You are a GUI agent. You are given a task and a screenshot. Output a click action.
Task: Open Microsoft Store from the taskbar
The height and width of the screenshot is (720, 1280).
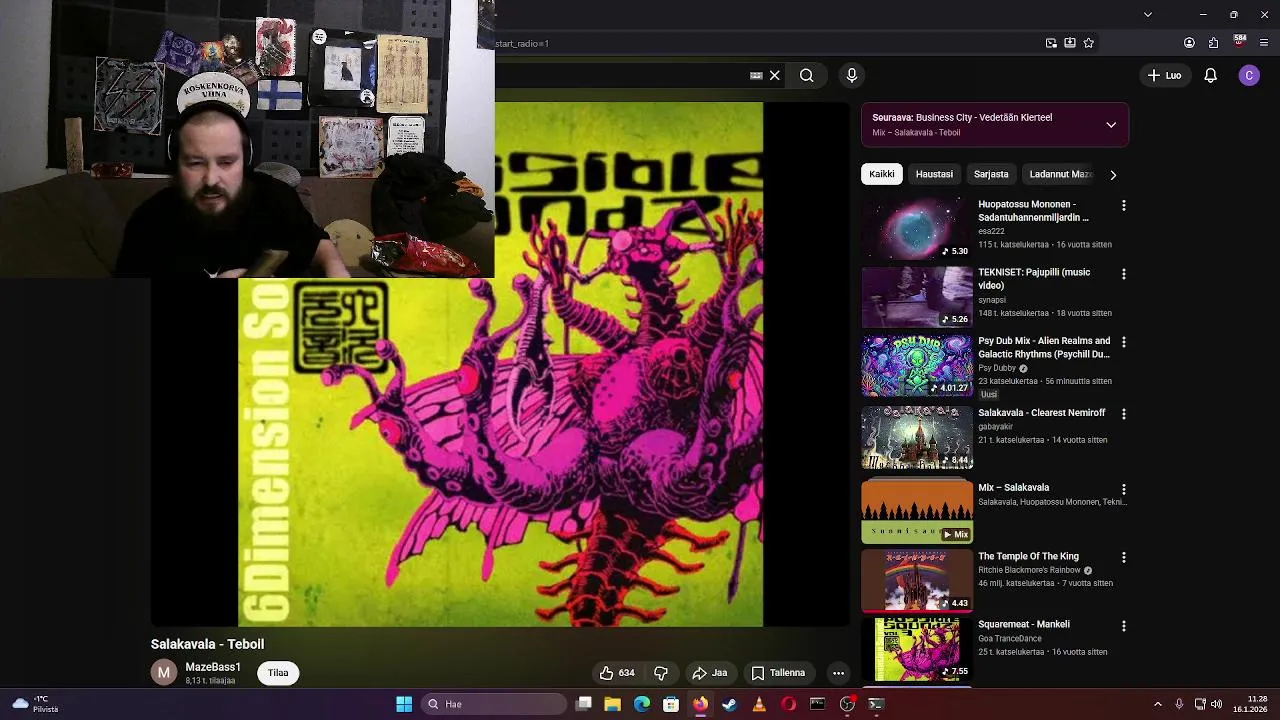coord(671,704)
